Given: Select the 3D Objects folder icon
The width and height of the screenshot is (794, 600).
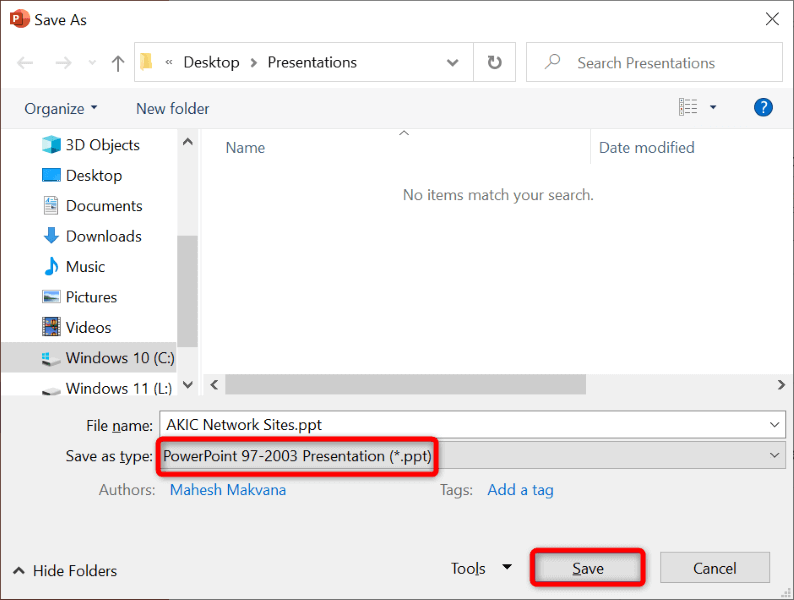Looking at the screenshot, I should point(52,145).
